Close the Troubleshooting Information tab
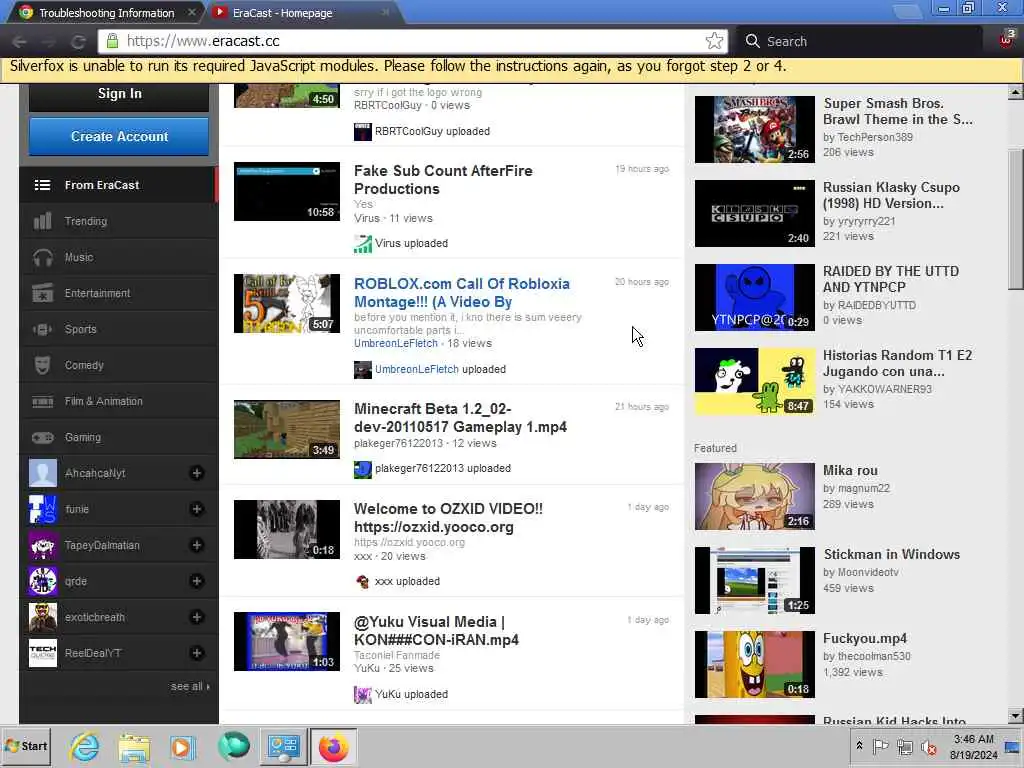The width and height of the screenshot is (1024, 768). point(191,12)
